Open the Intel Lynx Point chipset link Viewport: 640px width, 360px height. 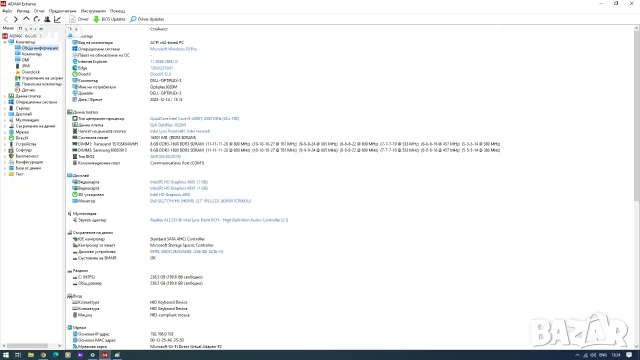[180, 131]
